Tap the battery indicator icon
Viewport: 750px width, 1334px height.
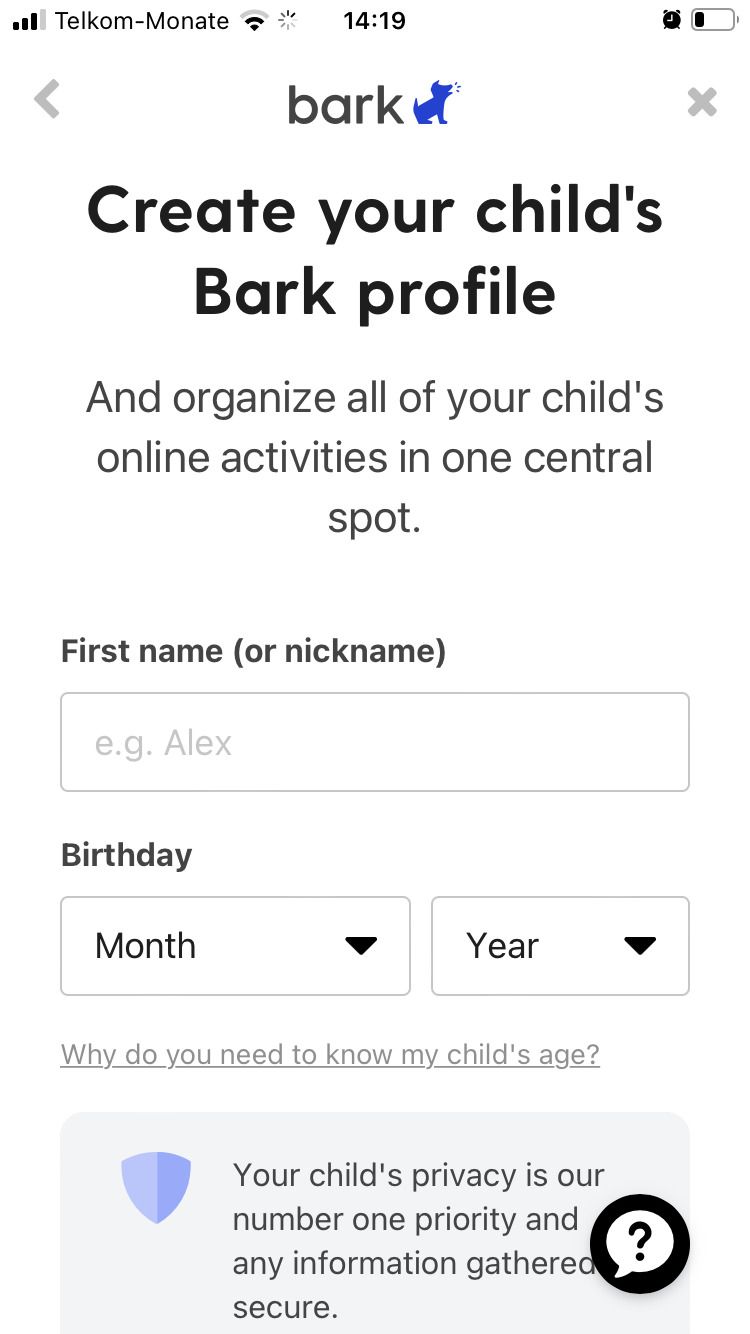[x=713, y=20]
